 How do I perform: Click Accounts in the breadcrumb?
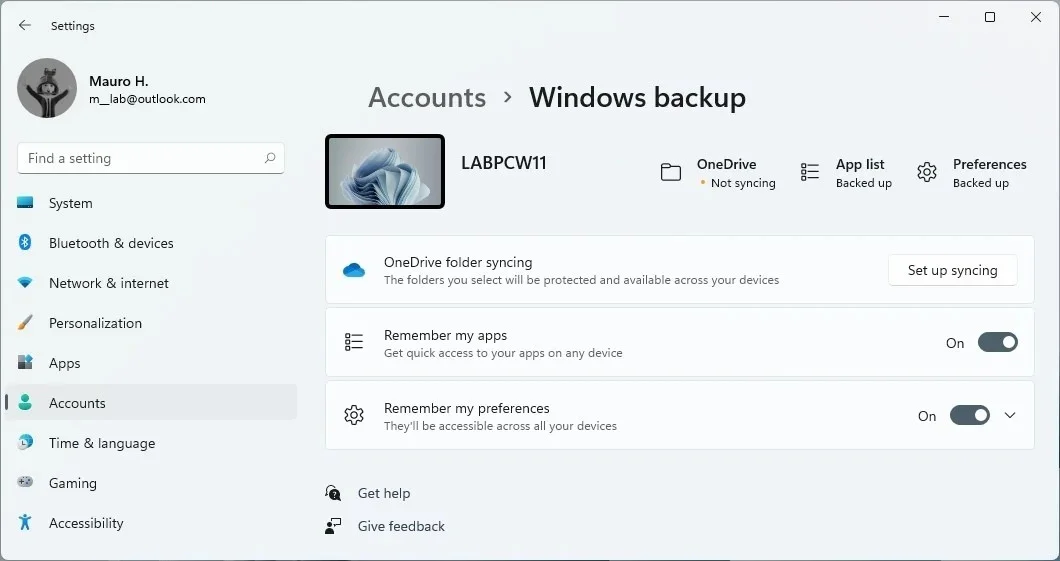click(x=427, y=97)
